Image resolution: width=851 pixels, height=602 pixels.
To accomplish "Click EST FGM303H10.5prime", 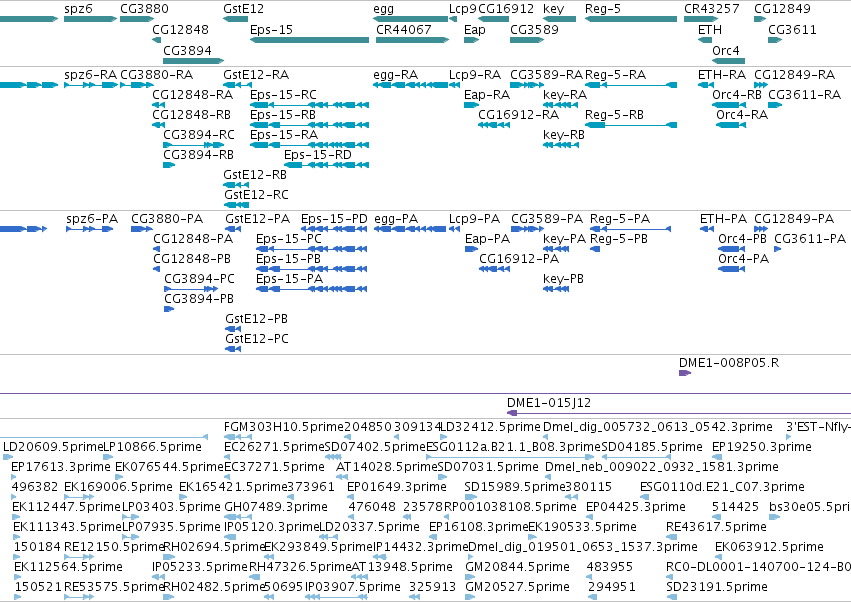I will click(x=284, y=427).
